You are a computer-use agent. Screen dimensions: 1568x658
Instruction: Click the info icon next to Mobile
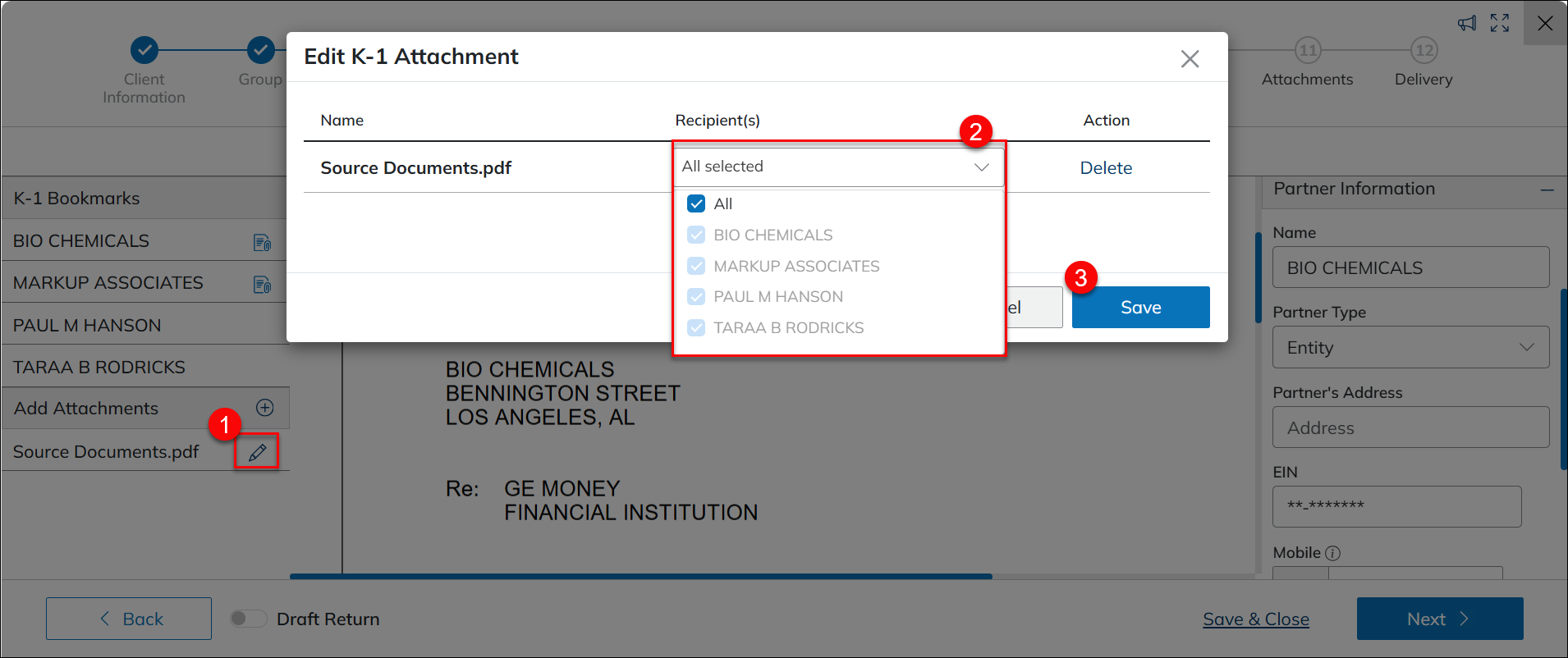[1333, 553]
